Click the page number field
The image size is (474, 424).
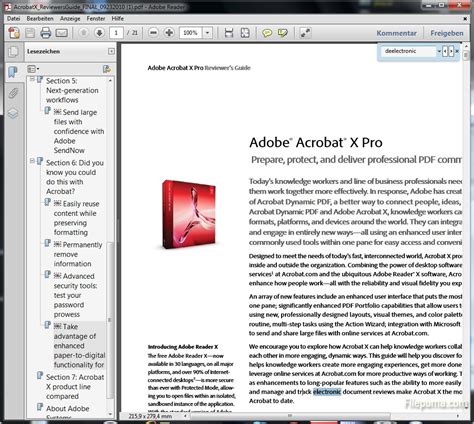click(116, 33)
